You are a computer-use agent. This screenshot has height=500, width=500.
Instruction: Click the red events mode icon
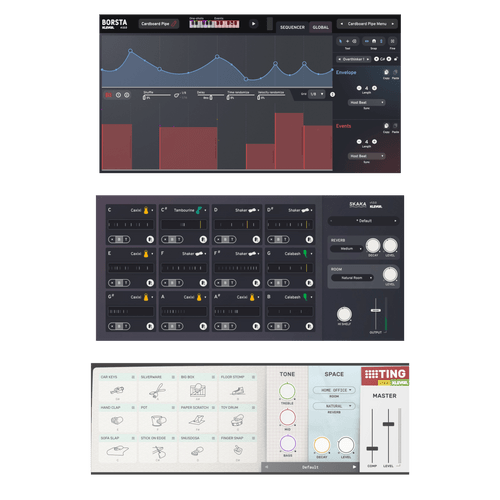click(x=108, y=95)
